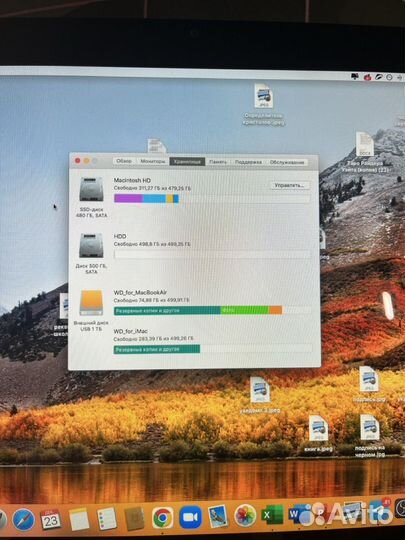This screenshot has width=405, height=540.
Task: Click the red menu bar status icon
Action: tap(367, 77)
